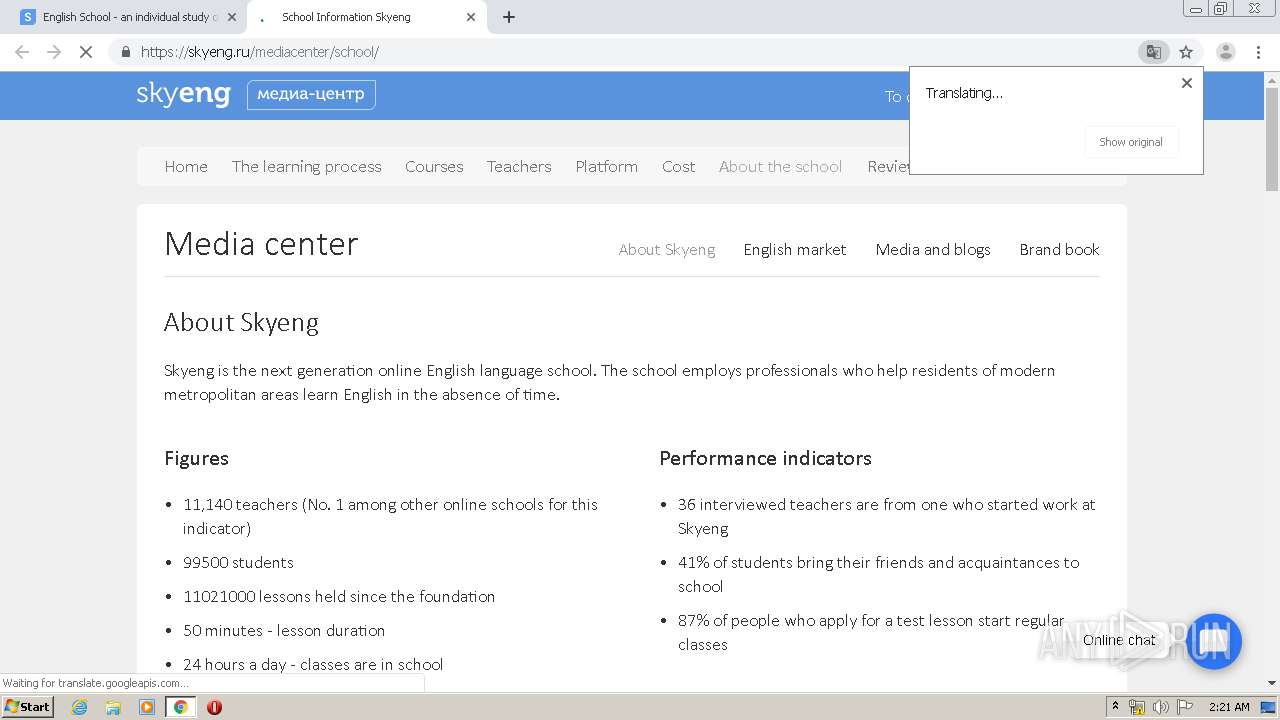Open the Courses menu item

pyautogui.click(x=434, y=167)
